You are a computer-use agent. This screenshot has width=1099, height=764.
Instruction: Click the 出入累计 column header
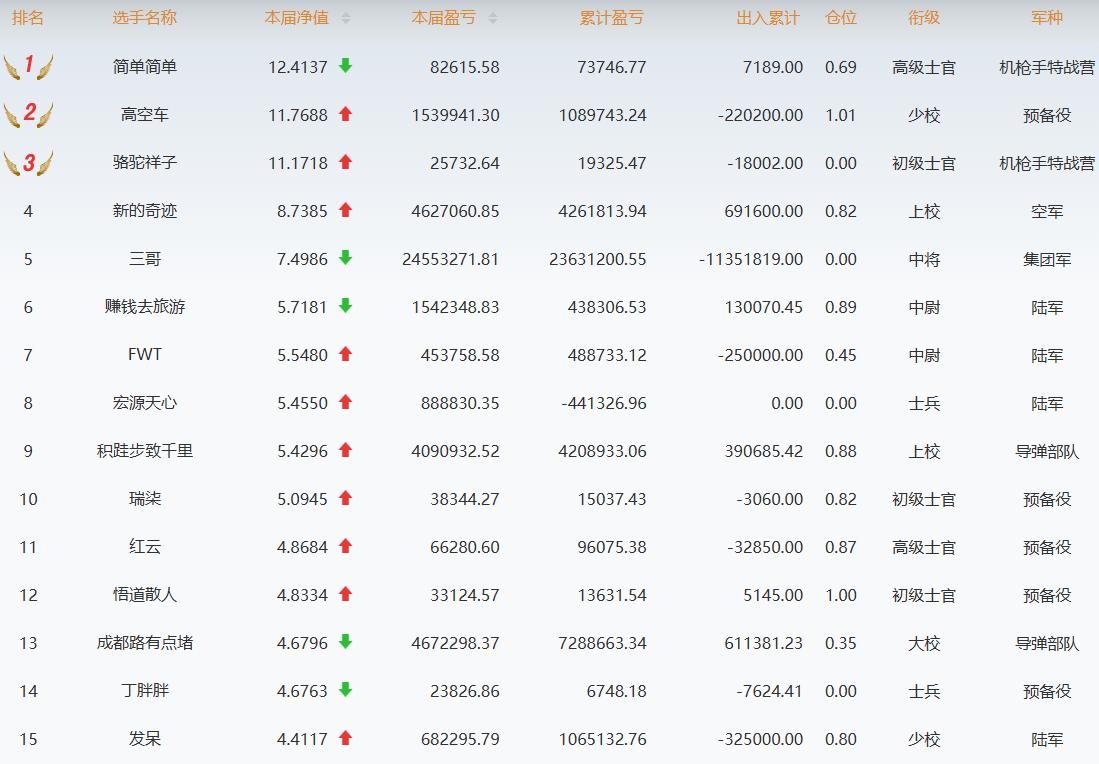pyautogui.click(x=767, y=18)
